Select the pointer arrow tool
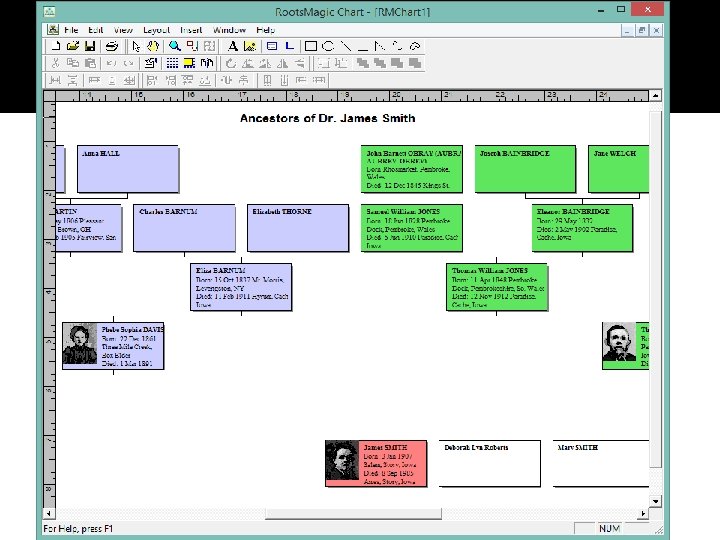The height and width of the screenshot is (540, 720). (136, 46)
